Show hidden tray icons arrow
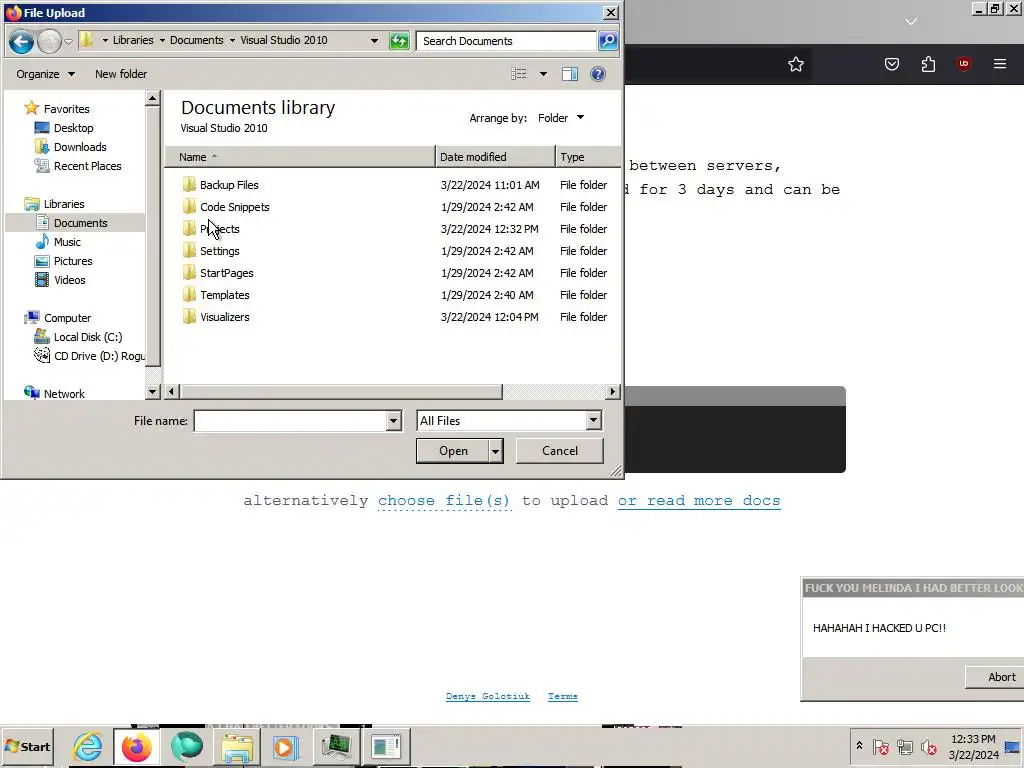This screenshot has height=768, width=1024. pyautogui.click(x=859, y=746)
